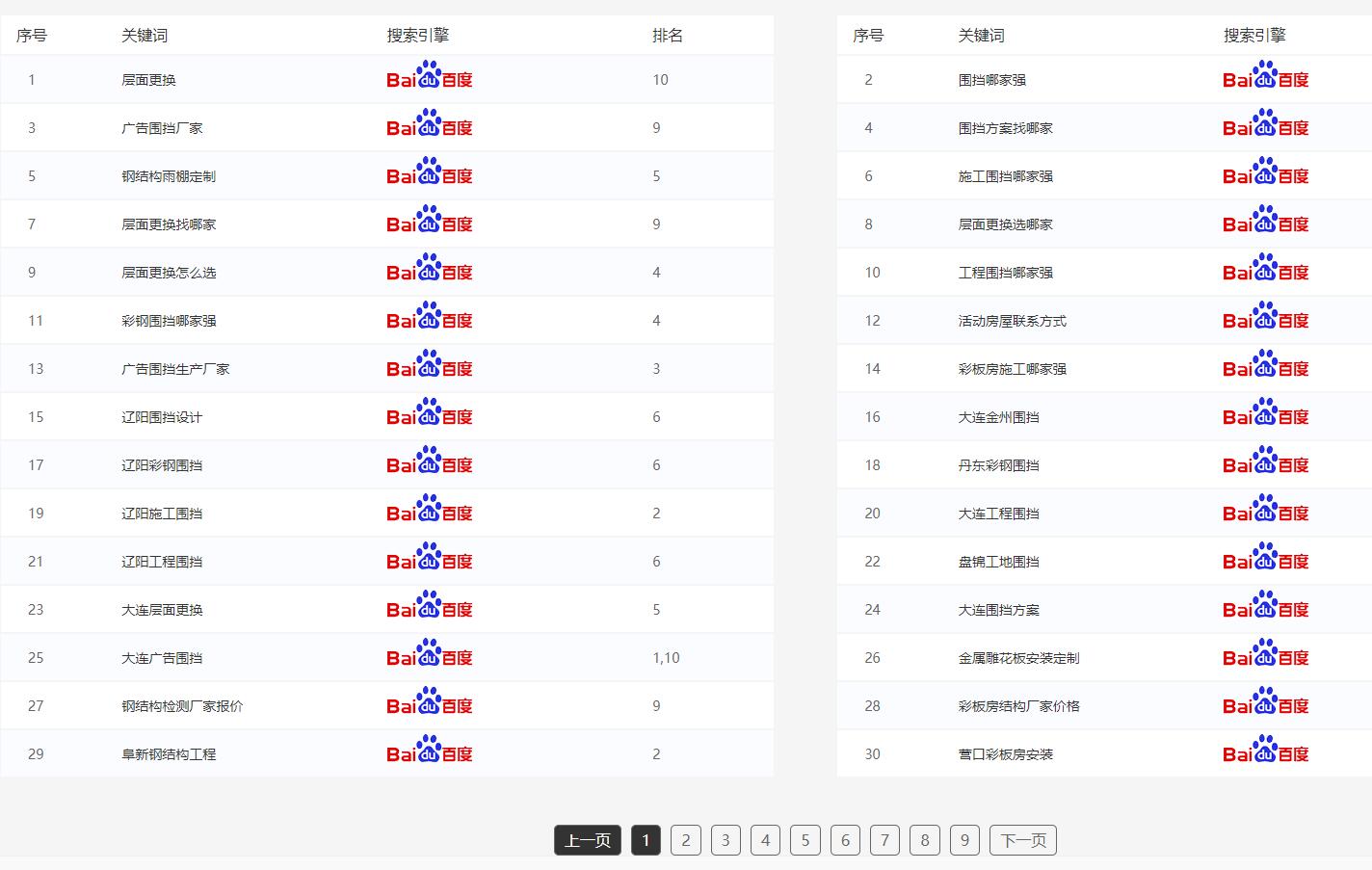1372x870 pixels.
Task: Click the keyword 营口彩板房安装
Action: (x=1006, y=754)
